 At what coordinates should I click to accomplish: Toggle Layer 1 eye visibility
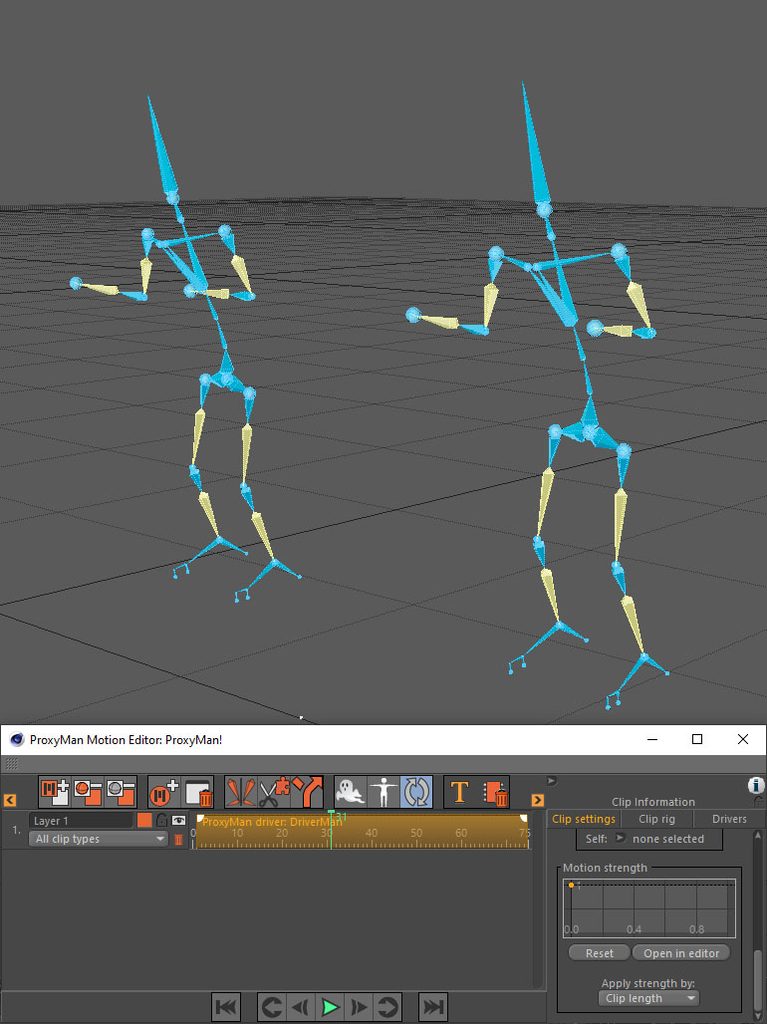(178, 820)
